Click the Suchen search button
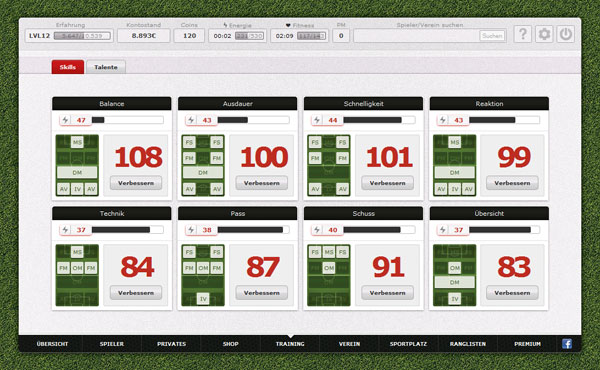Viewport: 600px width, 370px height. coord(492,36)
